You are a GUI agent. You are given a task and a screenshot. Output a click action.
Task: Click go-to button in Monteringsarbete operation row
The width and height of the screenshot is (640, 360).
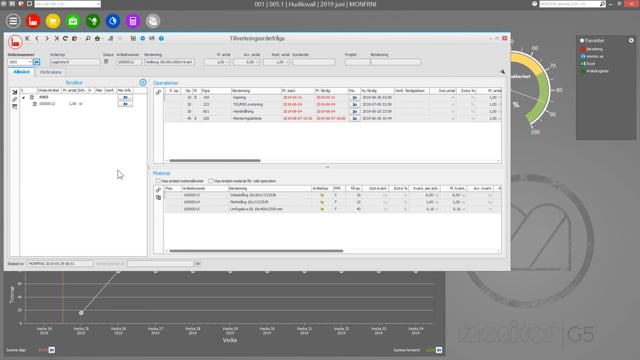point(355,118)
